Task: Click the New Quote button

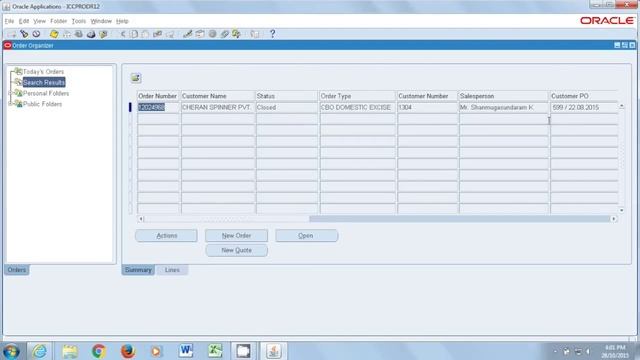Action: tap(236, 250)
